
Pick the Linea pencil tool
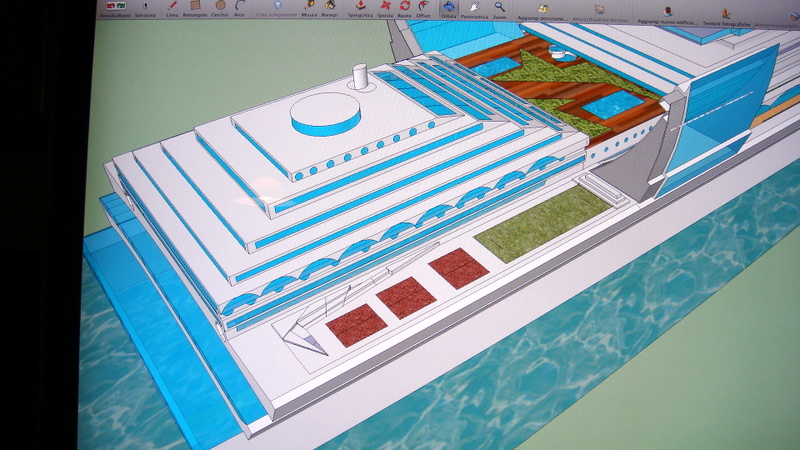174,6
